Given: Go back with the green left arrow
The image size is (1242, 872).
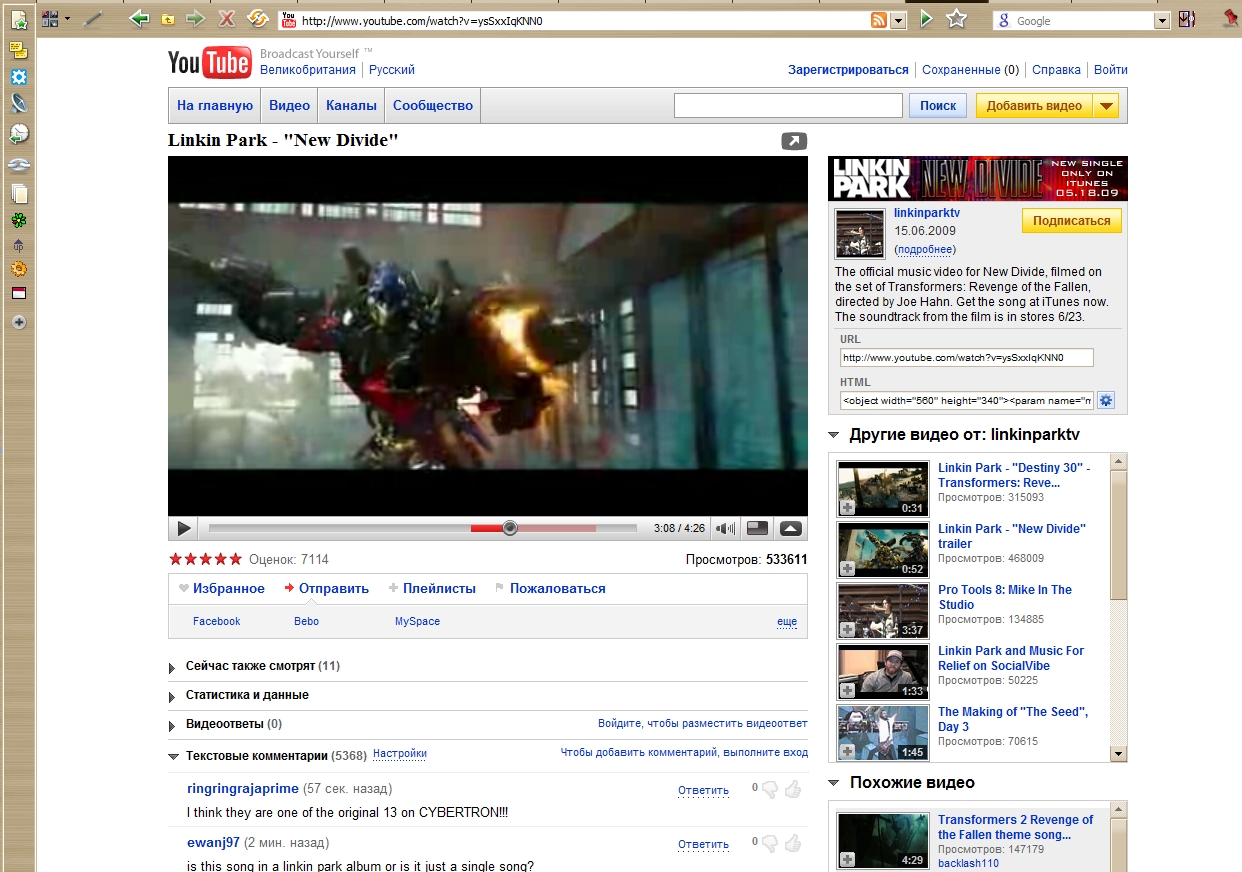Looking at the screenshot, I should coord(140,19).
